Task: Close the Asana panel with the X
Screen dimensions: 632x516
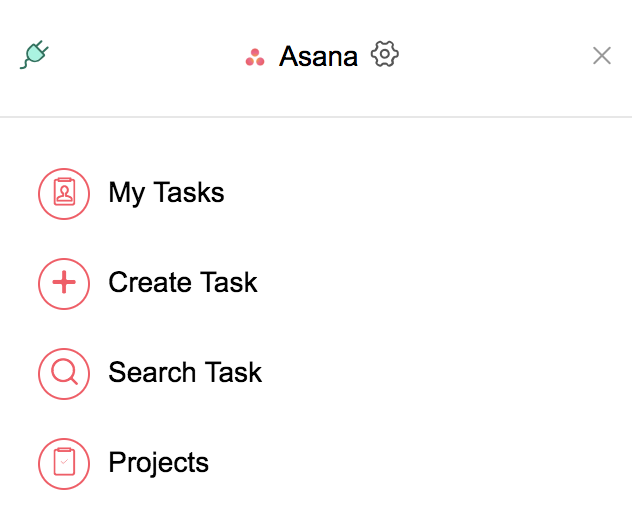Action: point(602,55)
